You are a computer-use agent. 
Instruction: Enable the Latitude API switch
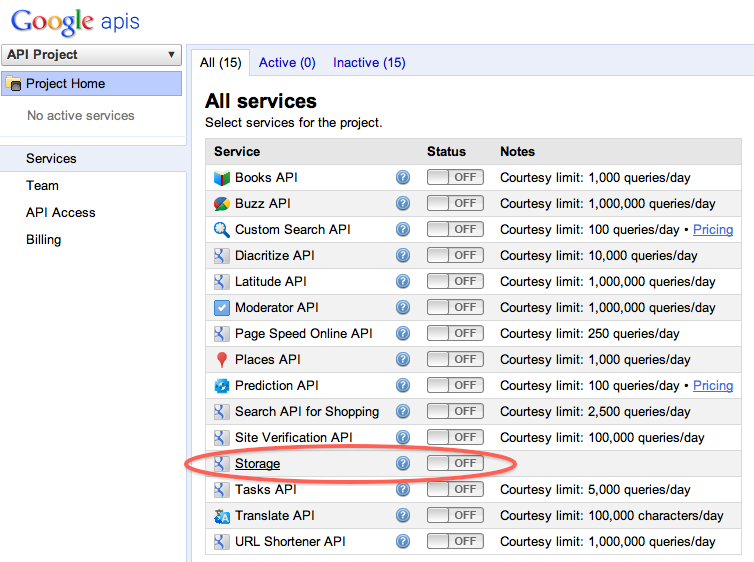pos(455,281)
